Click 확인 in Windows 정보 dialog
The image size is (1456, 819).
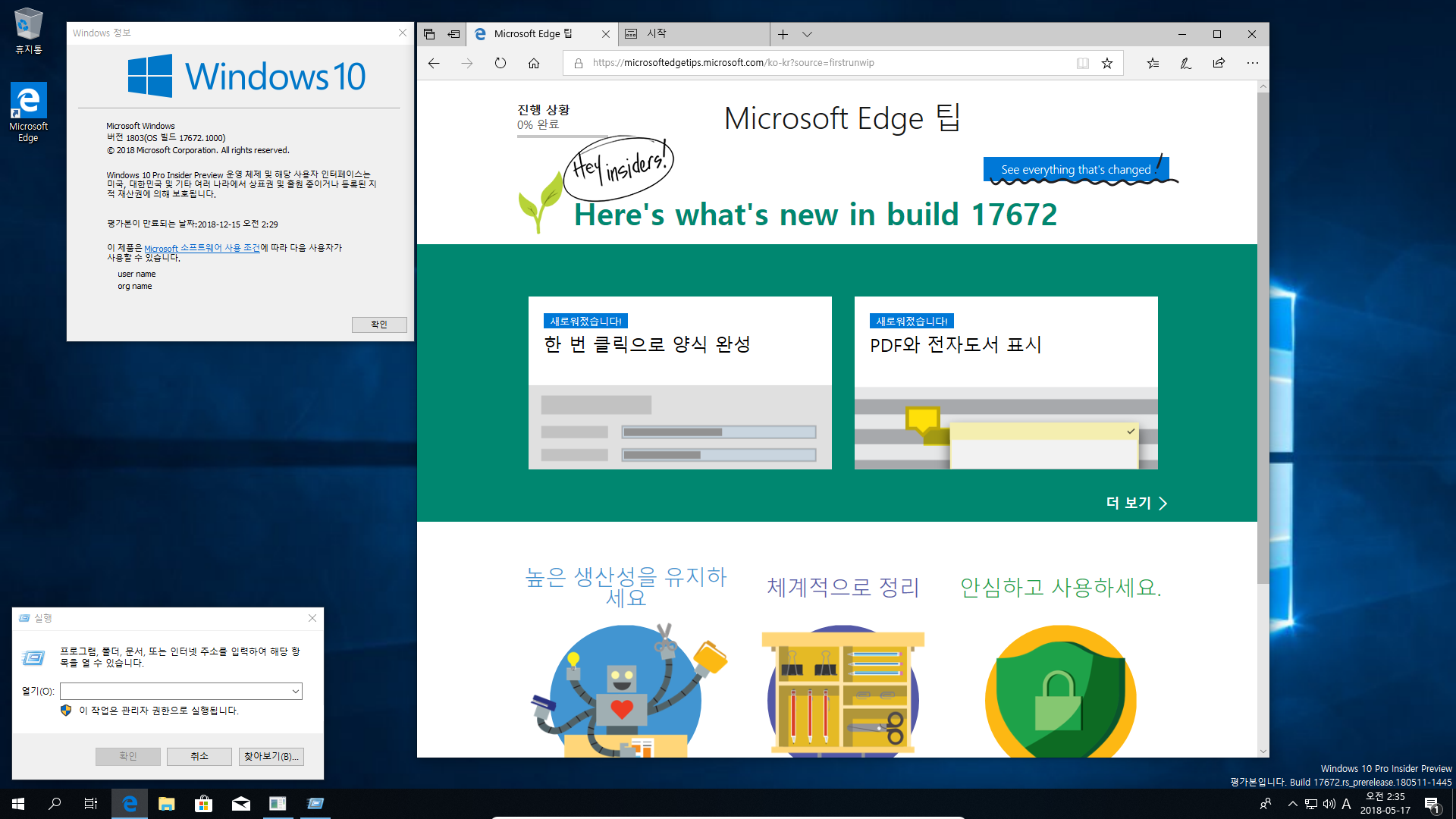tap(379, 325)
